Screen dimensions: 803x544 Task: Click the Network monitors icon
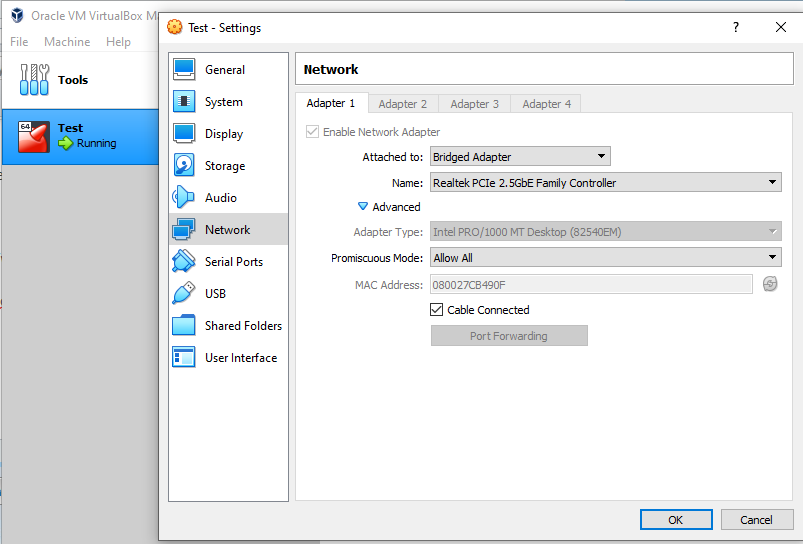pyautogui.click(x=184, y=229)
